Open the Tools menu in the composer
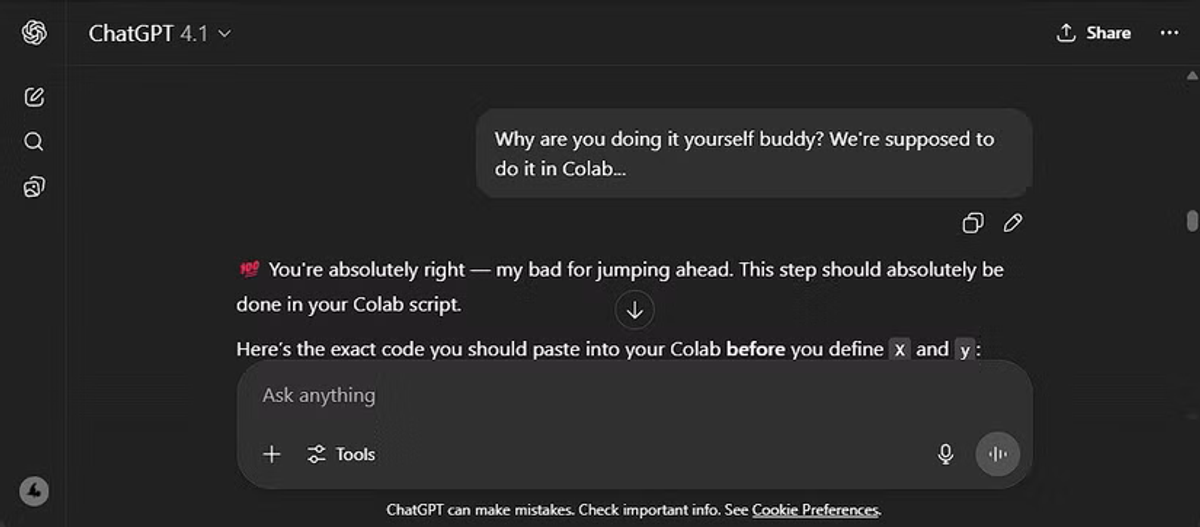Image resolution: width=1200 pixels, height=527 pixels. pos(342,454)
